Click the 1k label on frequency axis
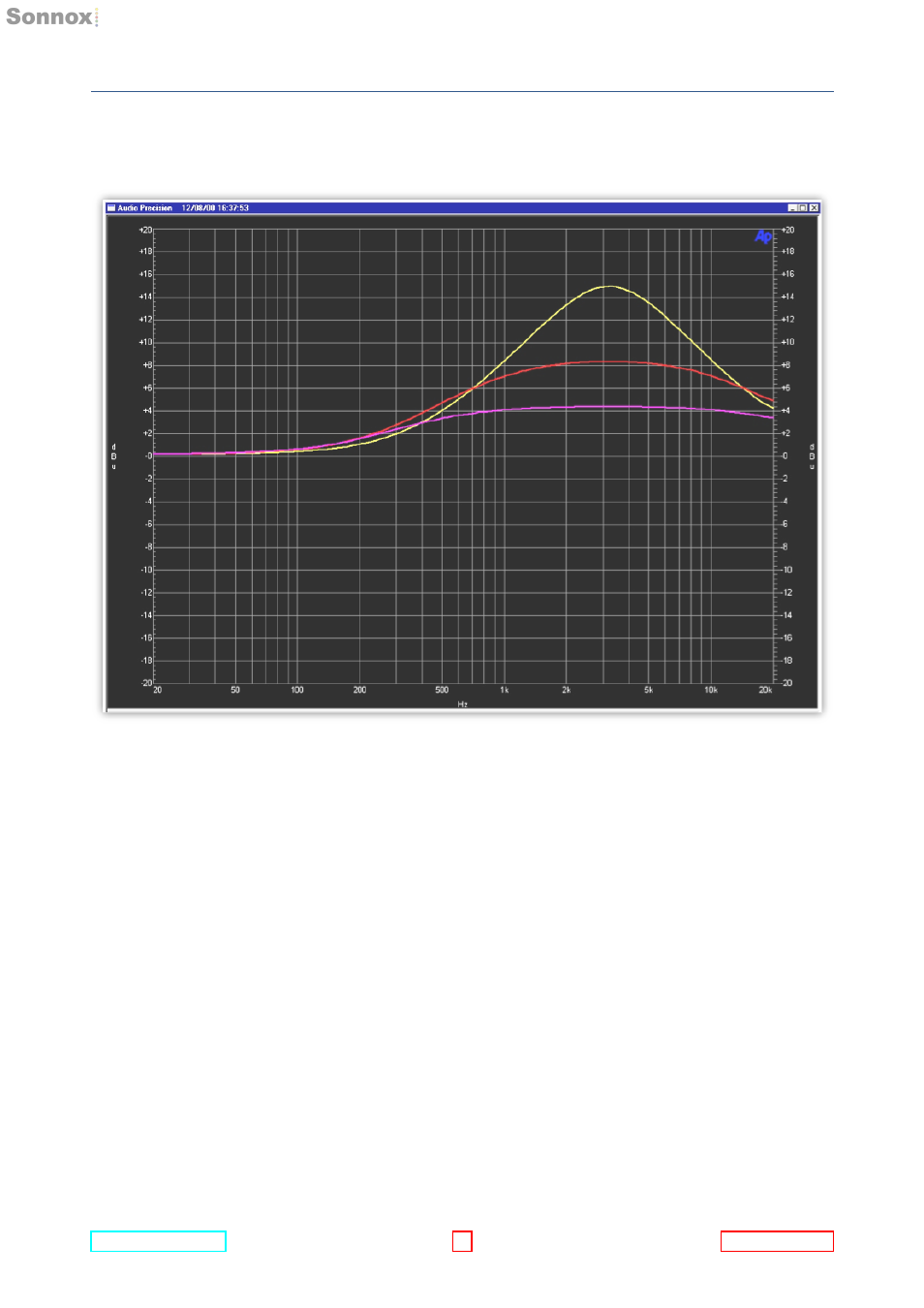Viewport: 924px width, 1308px height. [504, 690]
